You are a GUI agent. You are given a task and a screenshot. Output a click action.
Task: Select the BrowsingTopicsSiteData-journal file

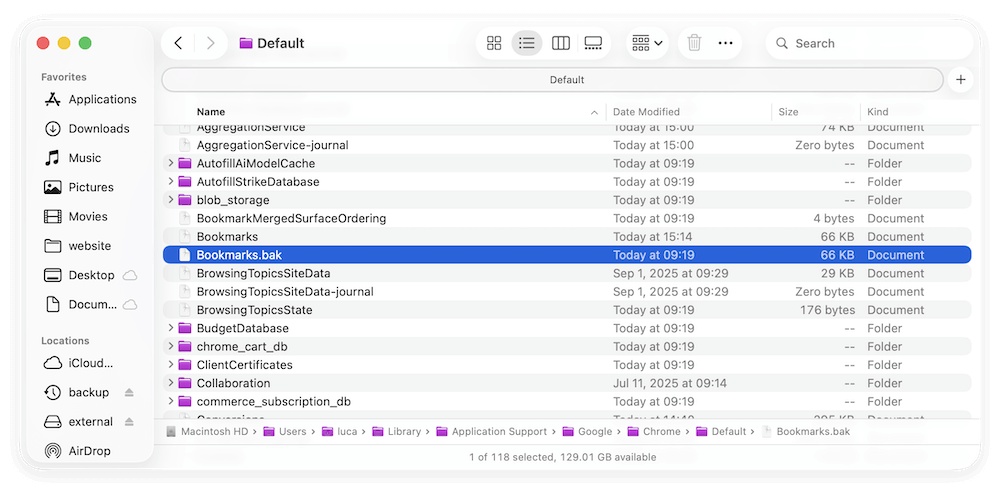[567, 292]
